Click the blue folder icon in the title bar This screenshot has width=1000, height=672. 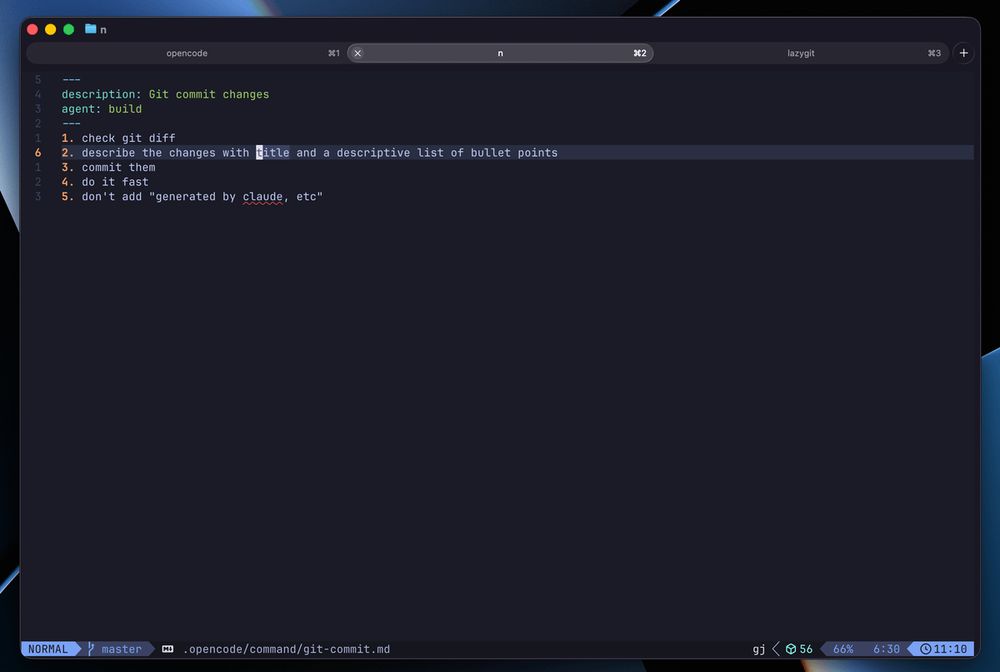89,29
